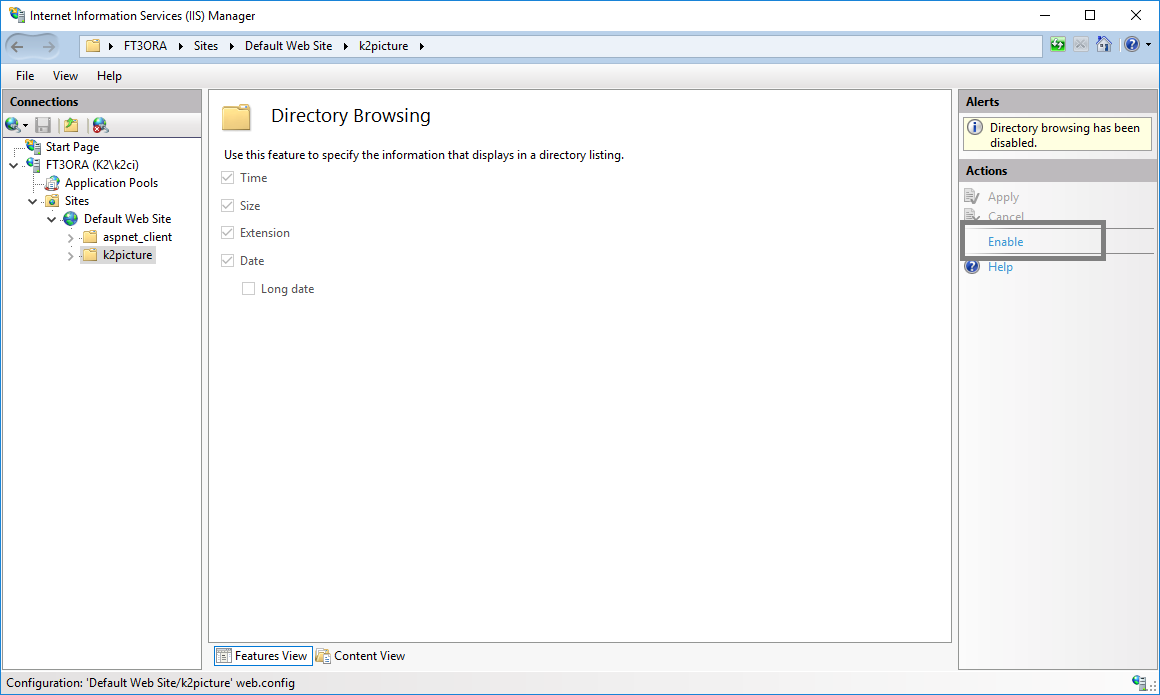Click the IIS Manager title bar icon
This screenshot has width=1160, height=695.
(x=16, y=15)
